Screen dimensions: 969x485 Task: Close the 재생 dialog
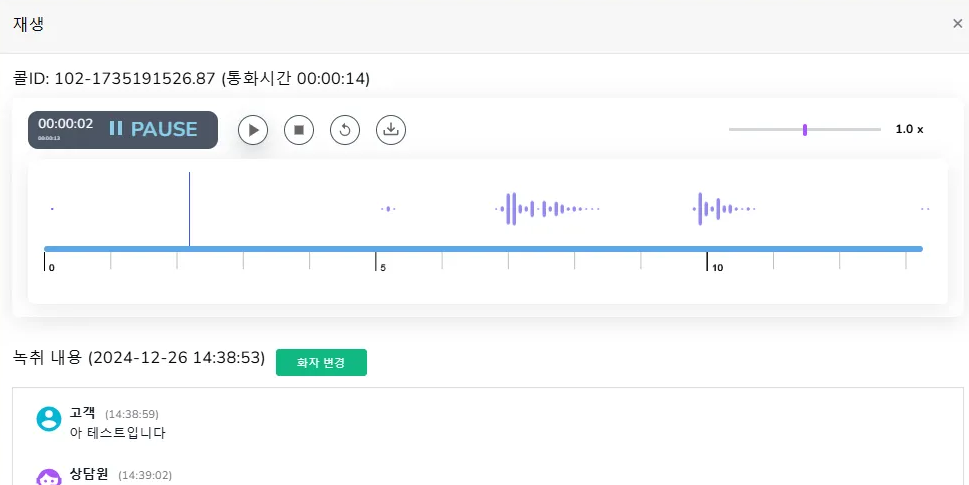point(957,24)
